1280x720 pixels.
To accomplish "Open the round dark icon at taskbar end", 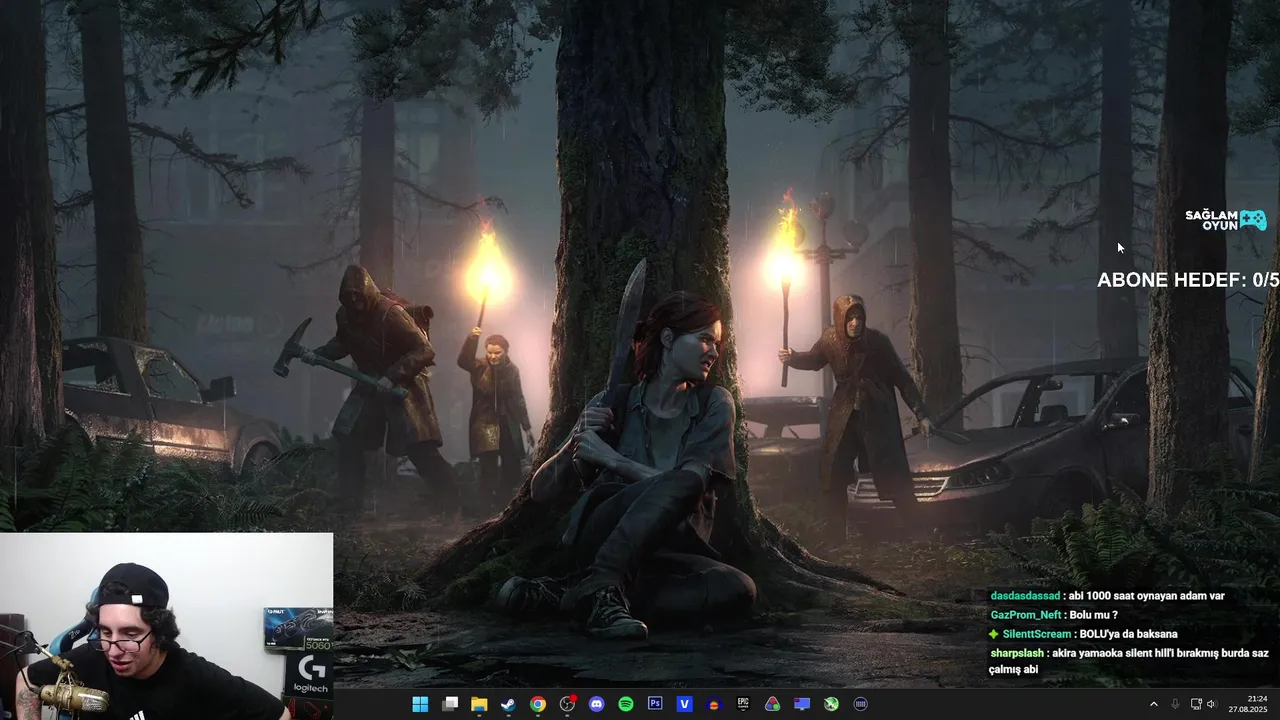I will (x=861, y=704).
